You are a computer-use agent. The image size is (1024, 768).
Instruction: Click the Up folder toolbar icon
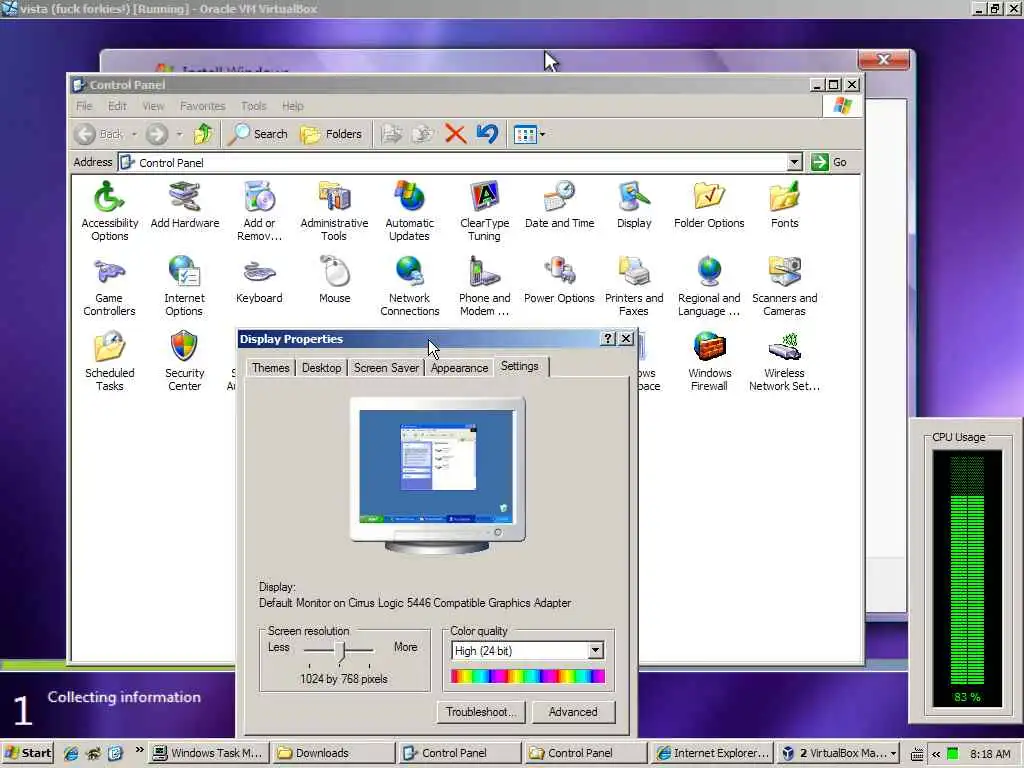203,134
